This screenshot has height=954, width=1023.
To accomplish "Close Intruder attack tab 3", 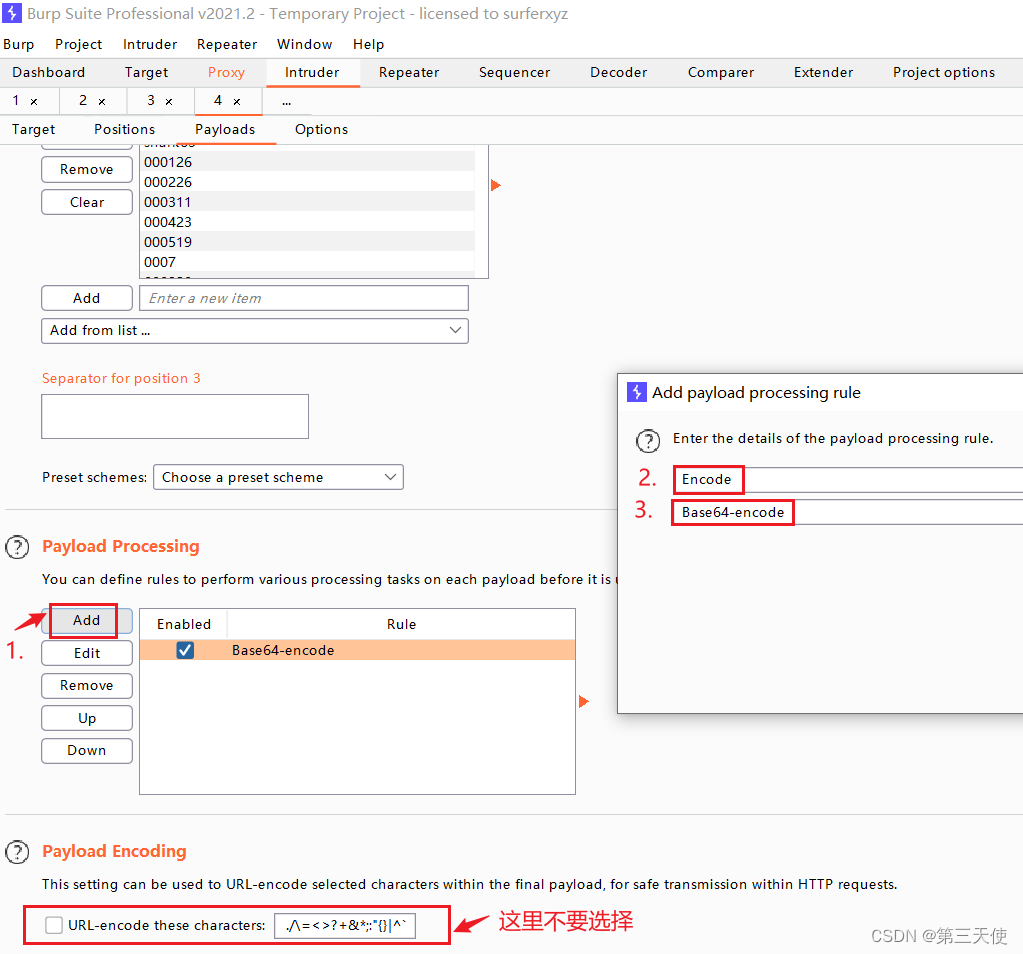I will click(169, 102).
